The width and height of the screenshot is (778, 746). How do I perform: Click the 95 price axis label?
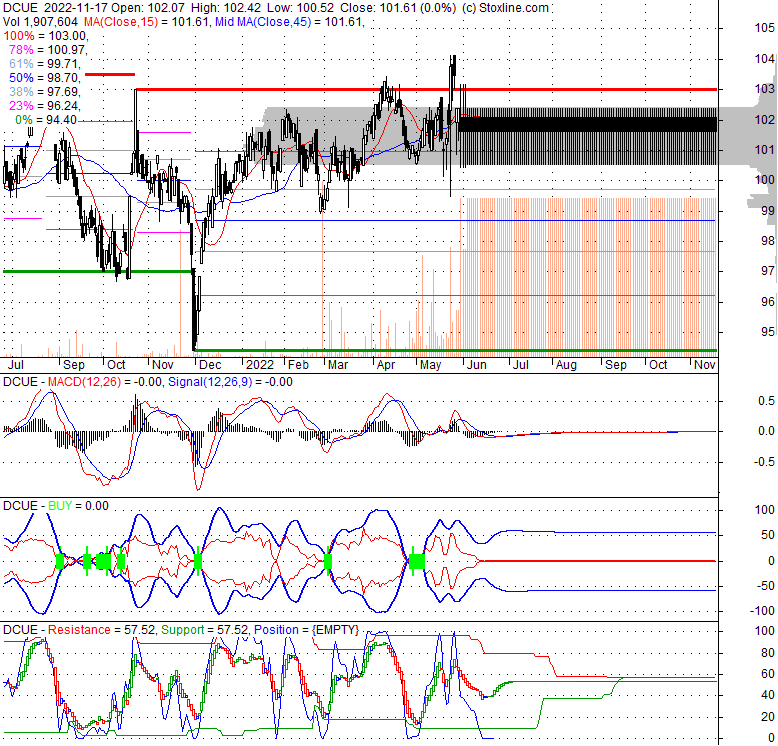tap(768, 331)
